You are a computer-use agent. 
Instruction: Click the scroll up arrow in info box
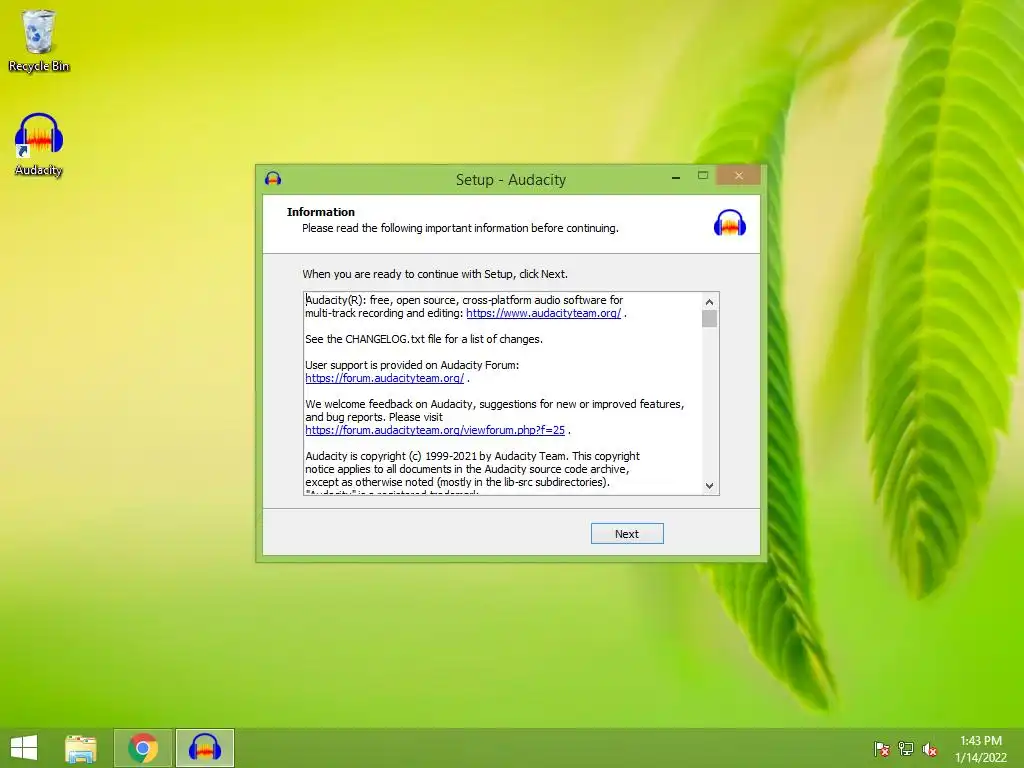point(710,301)
